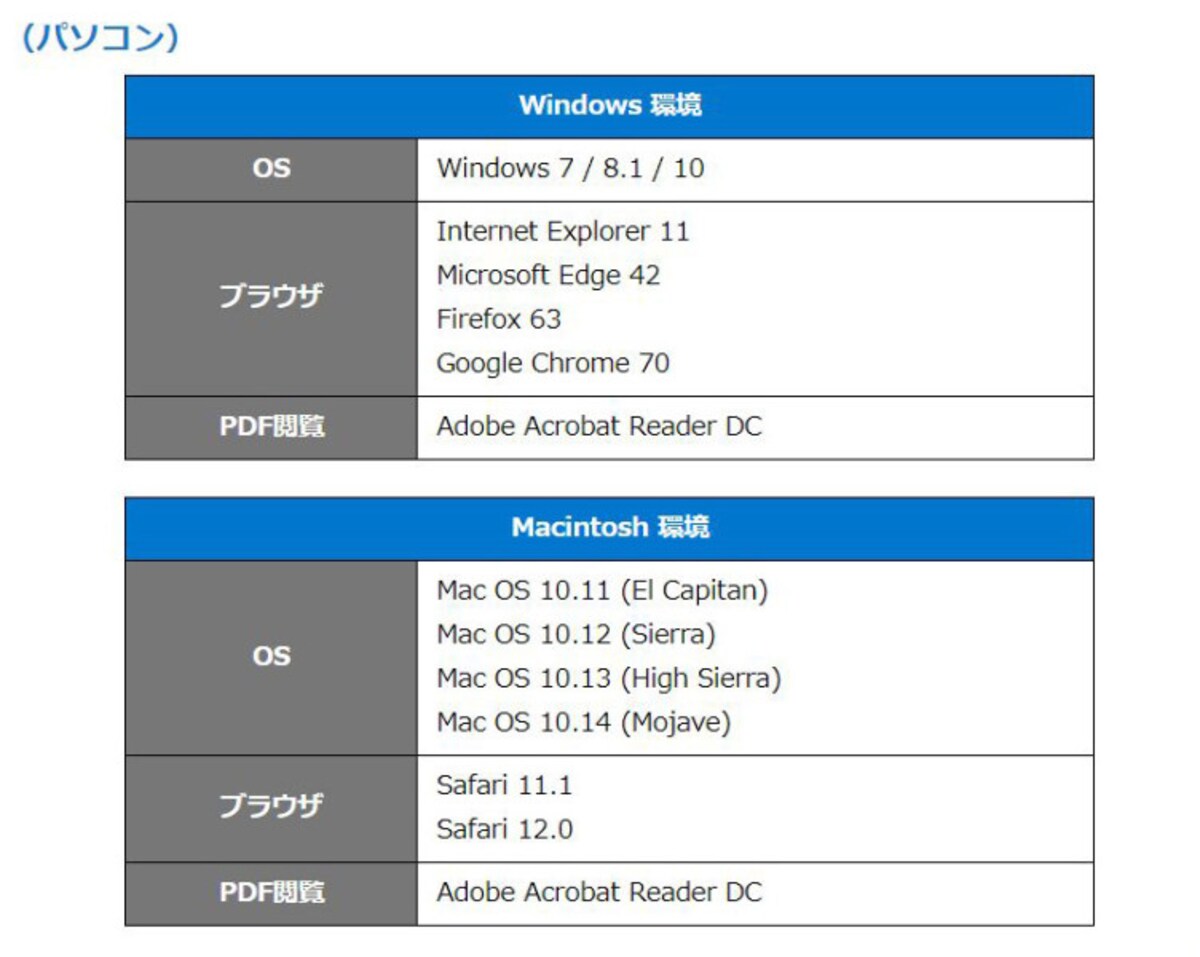
Task: Select the Windows 環境 table header
Action: tap(610, 105)
